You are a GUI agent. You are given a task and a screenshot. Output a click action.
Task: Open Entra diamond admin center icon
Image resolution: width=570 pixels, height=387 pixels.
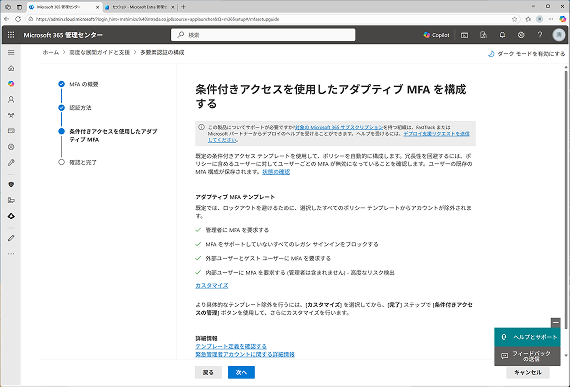[x=11, y=216]
